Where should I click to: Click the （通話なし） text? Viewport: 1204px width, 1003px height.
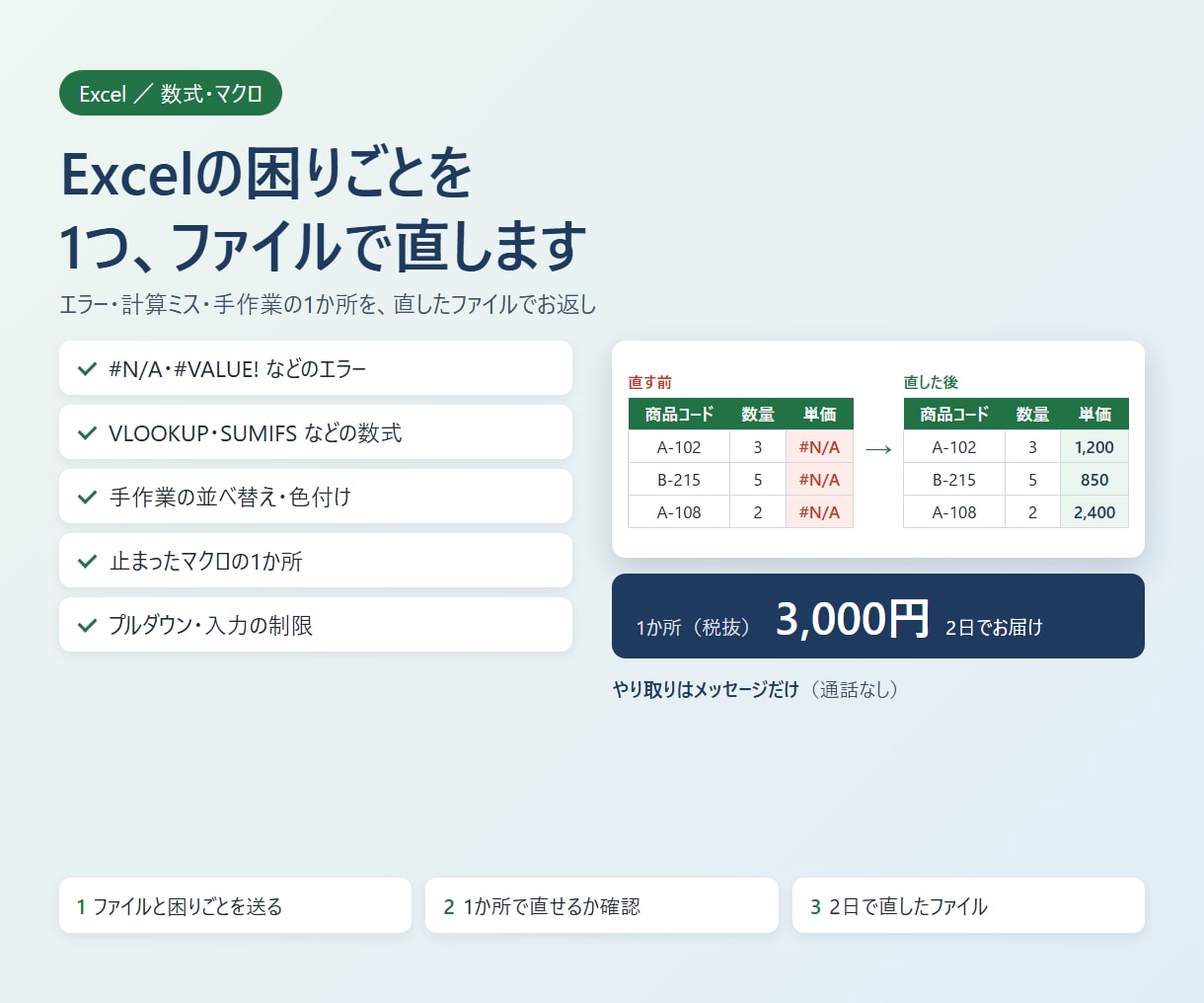click(x=854, y=690)
